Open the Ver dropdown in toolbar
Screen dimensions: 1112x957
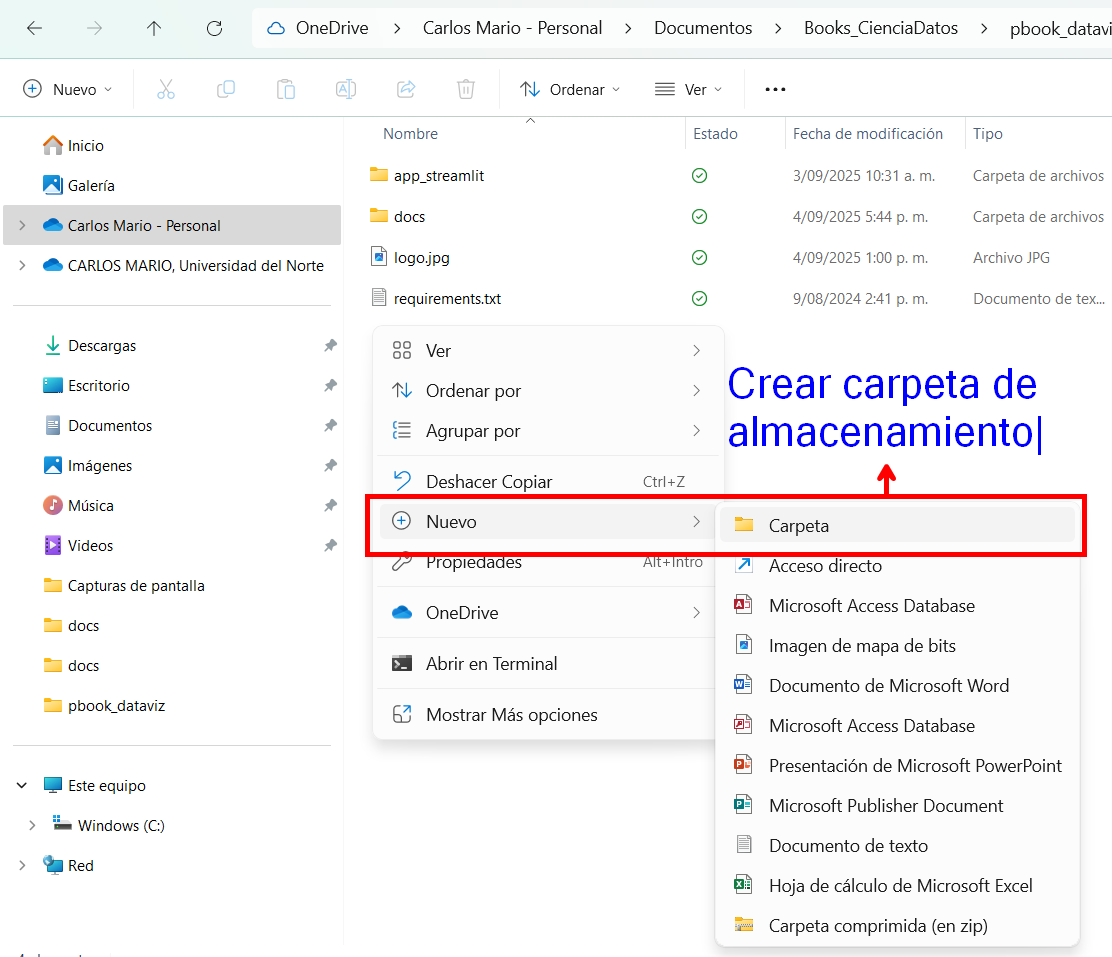click(x=688, y=89)
